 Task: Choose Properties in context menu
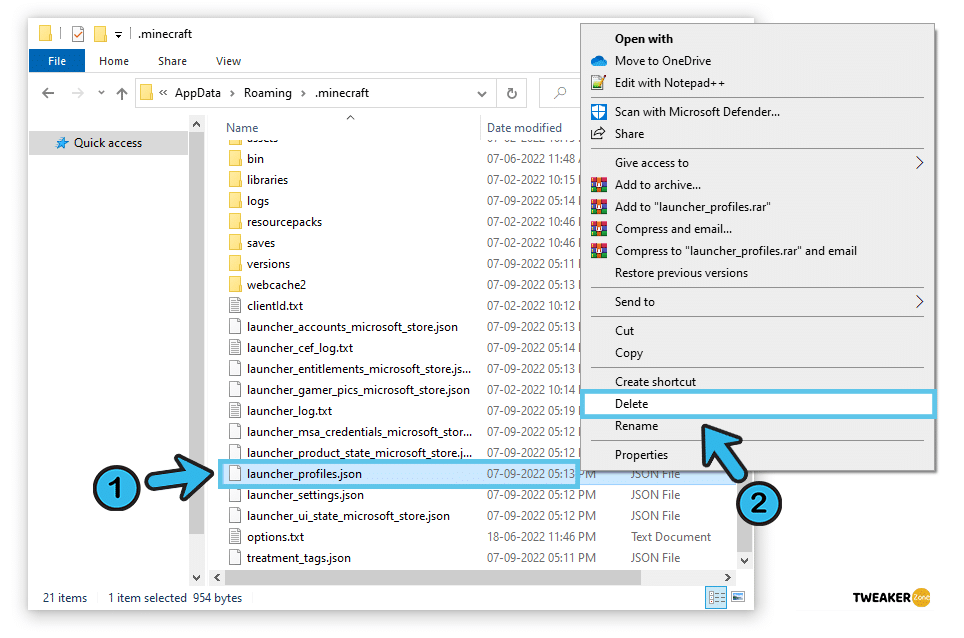(641, 455)
